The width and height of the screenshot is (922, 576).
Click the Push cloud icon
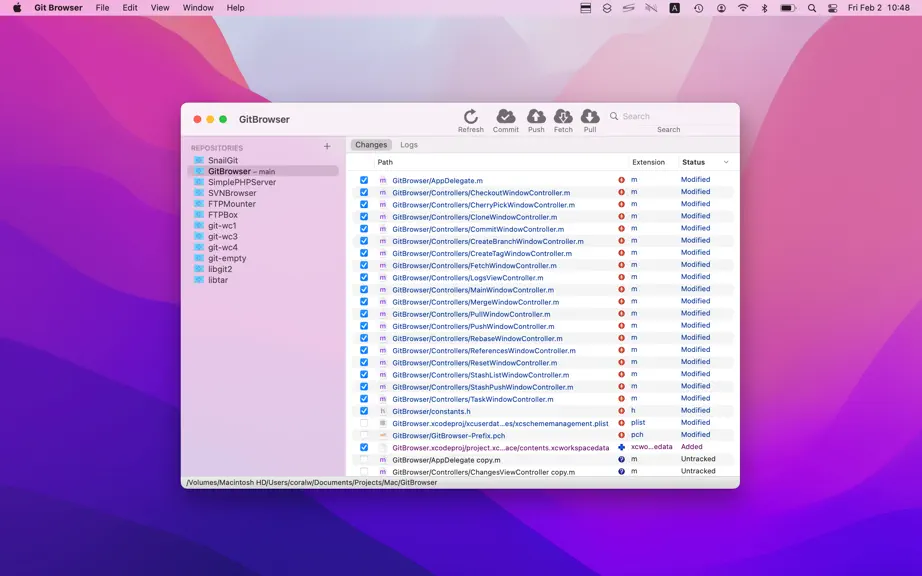coord(536,116)
